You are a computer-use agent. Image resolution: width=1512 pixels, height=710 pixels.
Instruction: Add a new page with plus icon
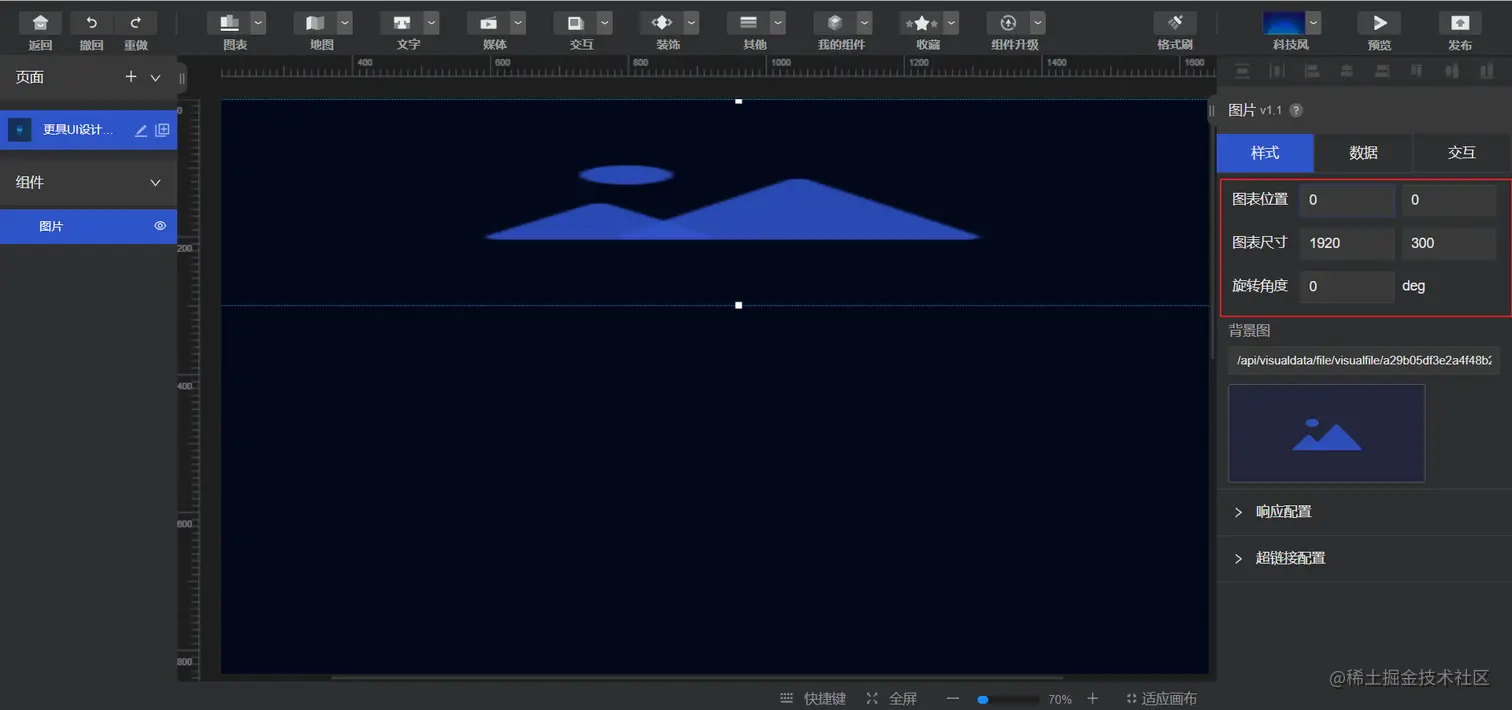coord(131,77)
